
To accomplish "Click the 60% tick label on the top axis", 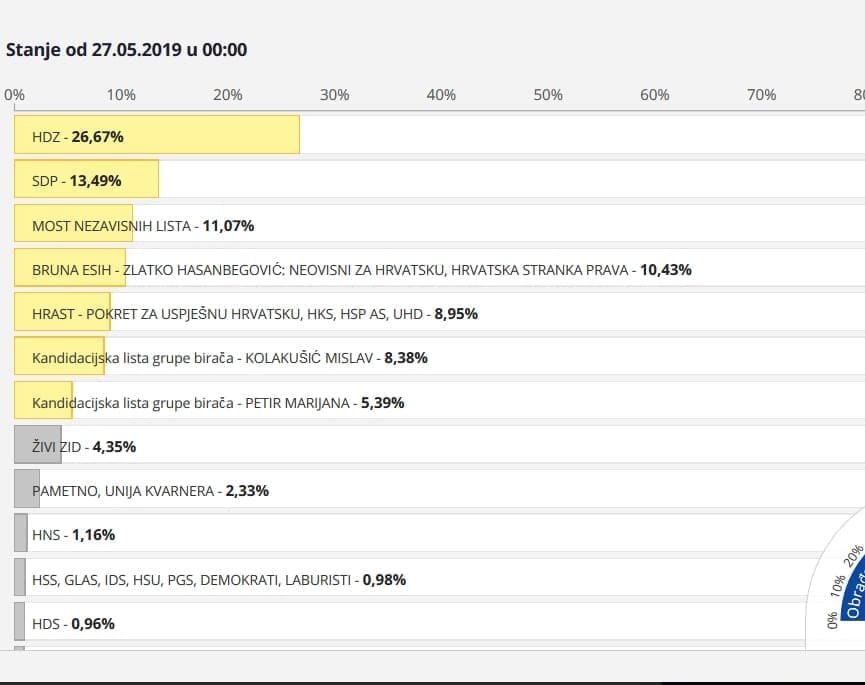I will 655,95.
